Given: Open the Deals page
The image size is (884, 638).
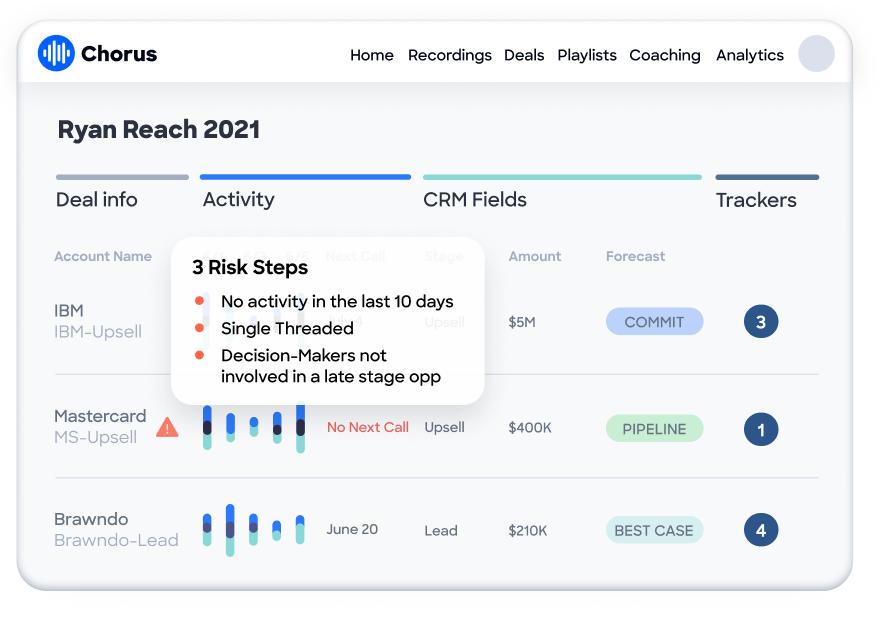Looking at the screenshot, I should click(x=524, y=55).
